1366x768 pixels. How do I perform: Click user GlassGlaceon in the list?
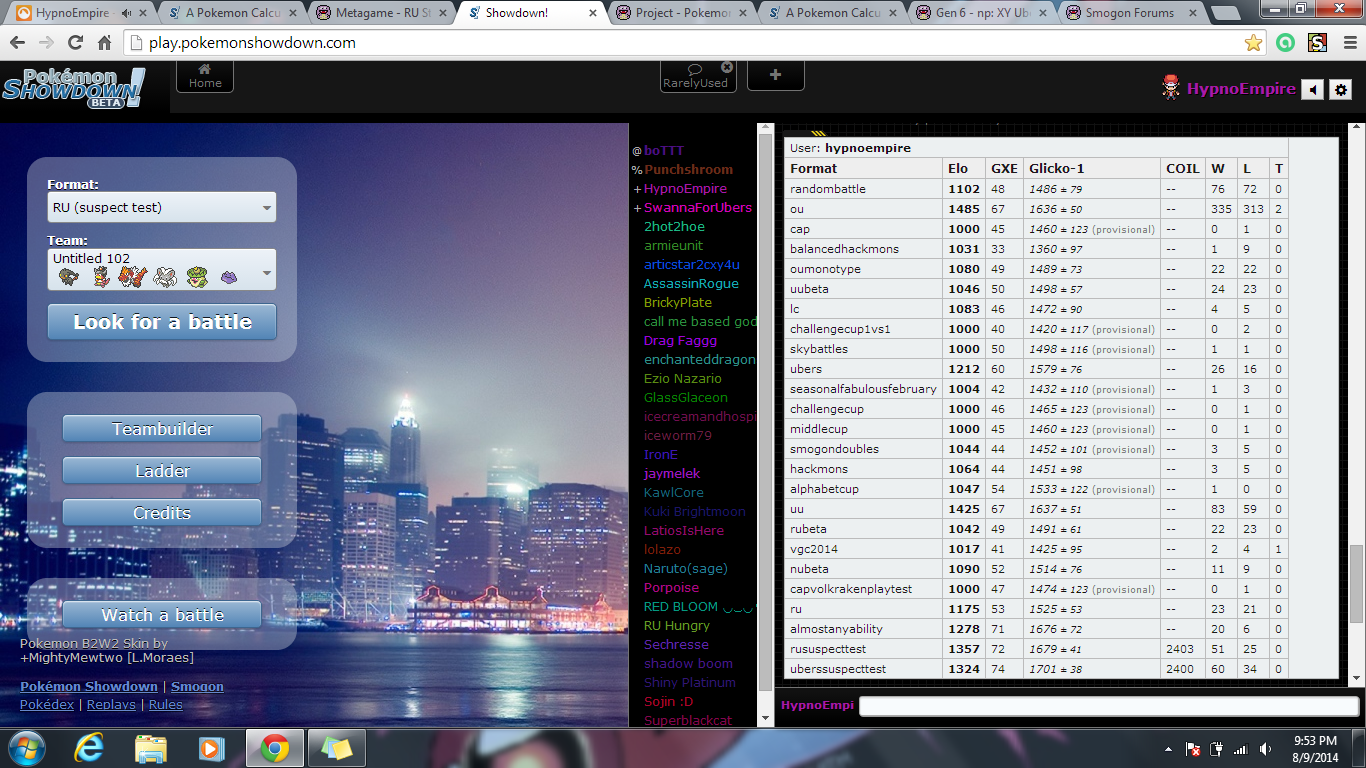686,398
